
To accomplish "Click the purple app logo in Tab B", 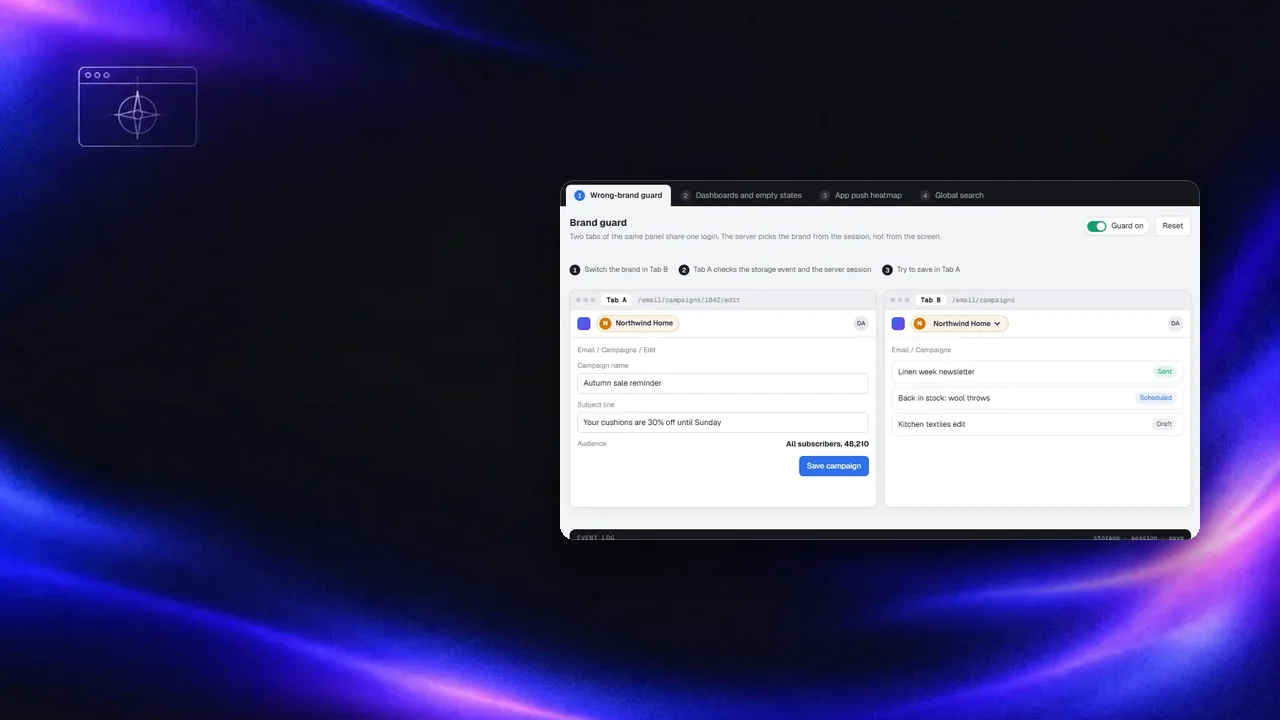I will (898, 323).
